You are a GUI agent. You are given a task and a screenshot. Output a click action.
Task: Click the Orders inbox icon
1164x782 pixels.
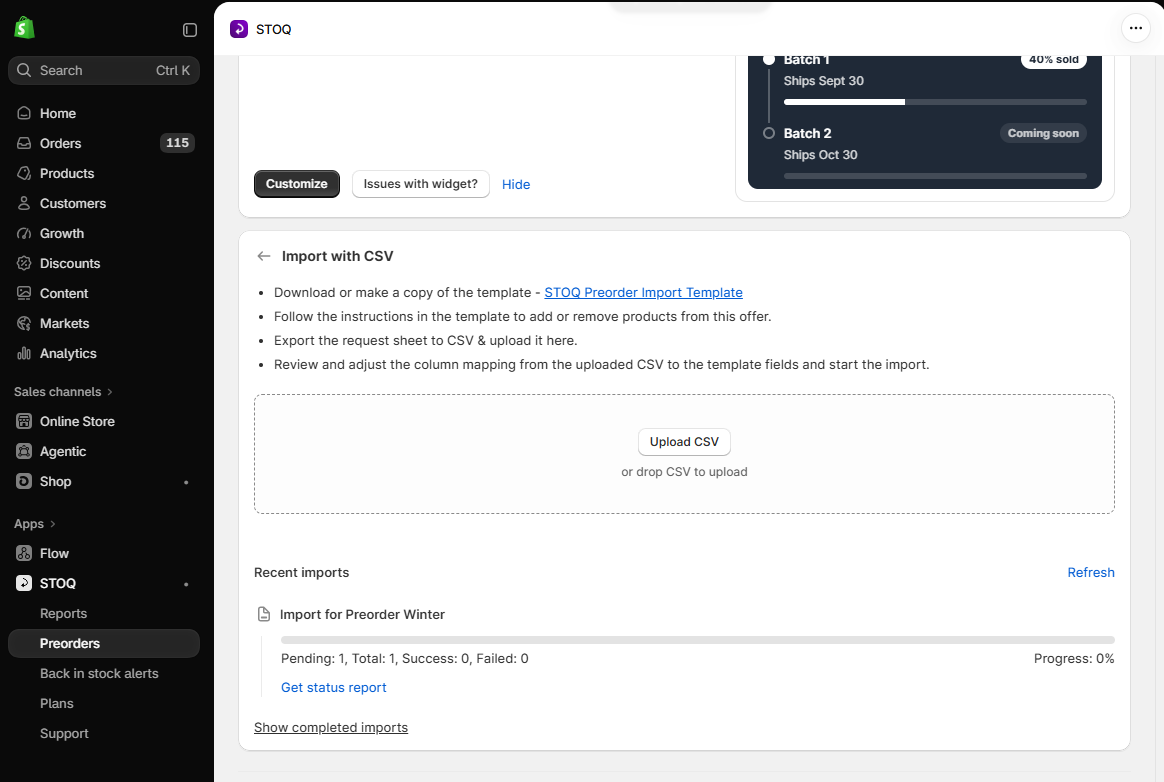(24, 143)
